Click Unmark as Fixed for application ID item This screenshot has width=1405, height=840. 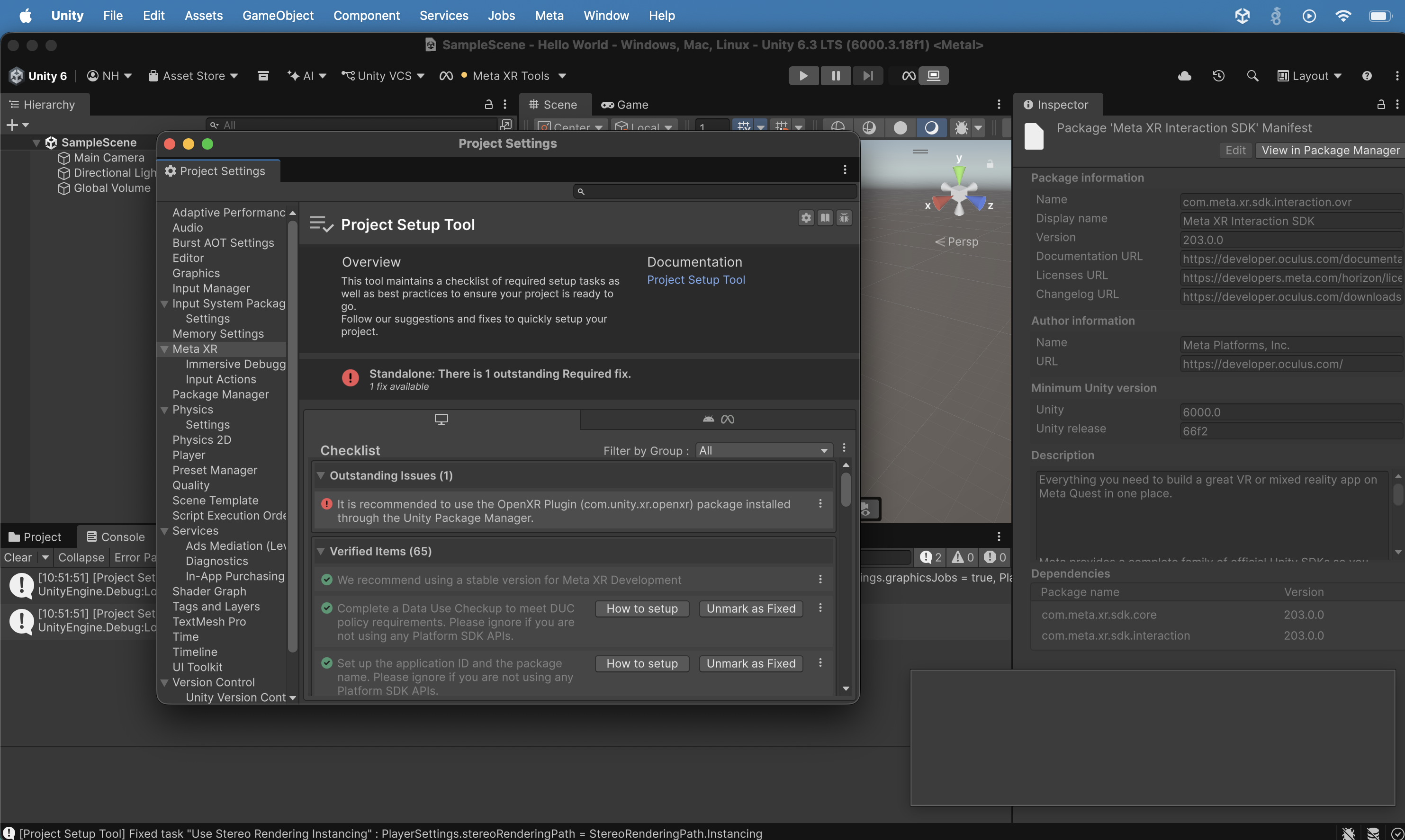click(x=750, y=663)
